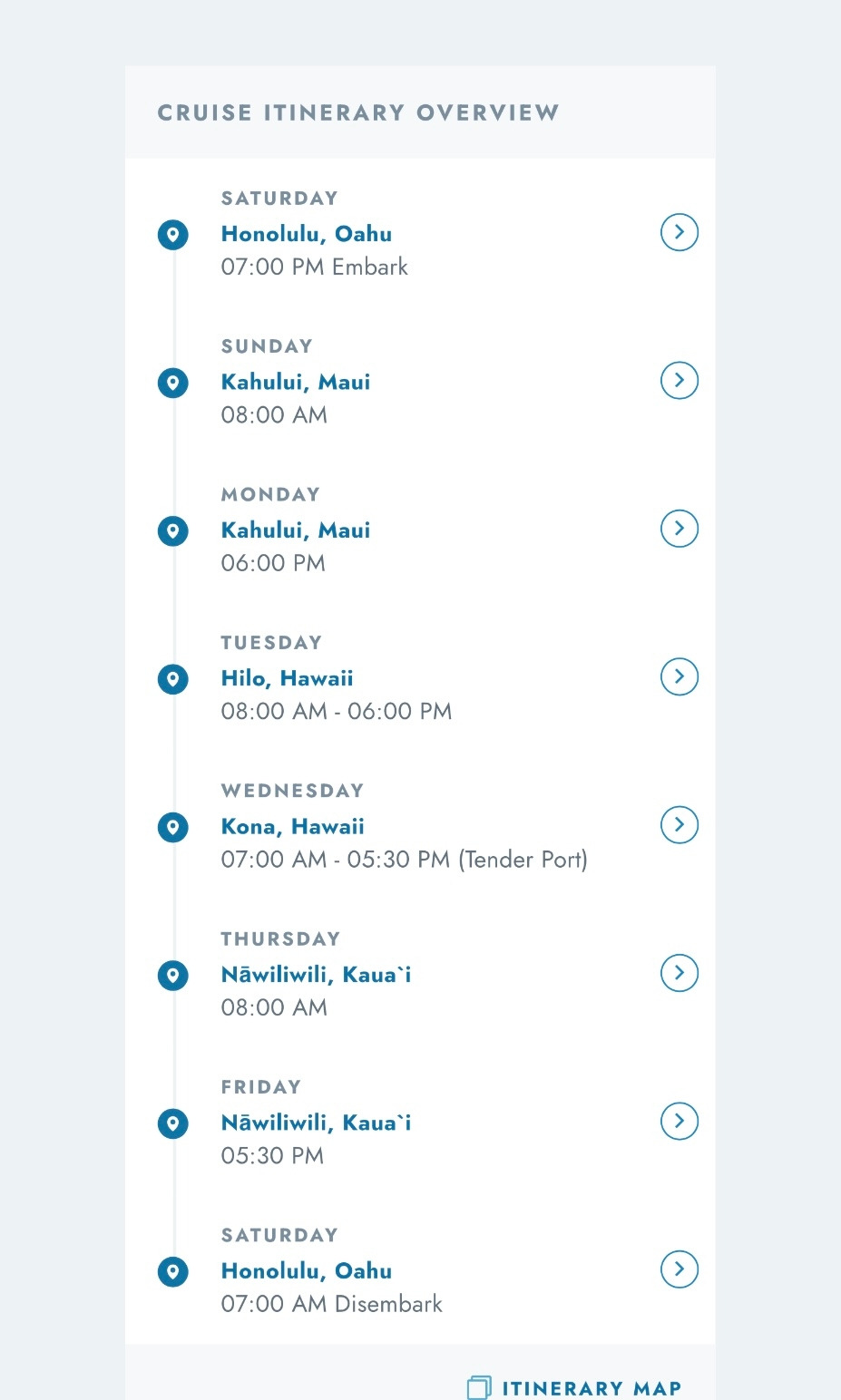Open the Monday Kahului, Maui port link
This screenshot has width=841, height=1400.
pyautogui.click(x=296, y=530)
